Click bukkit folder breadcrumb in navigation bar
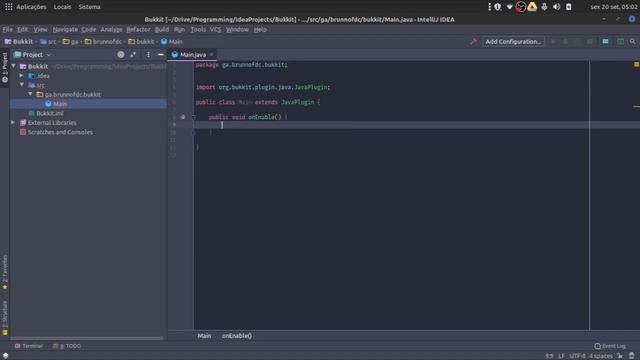640x360 pixels. 141,41
